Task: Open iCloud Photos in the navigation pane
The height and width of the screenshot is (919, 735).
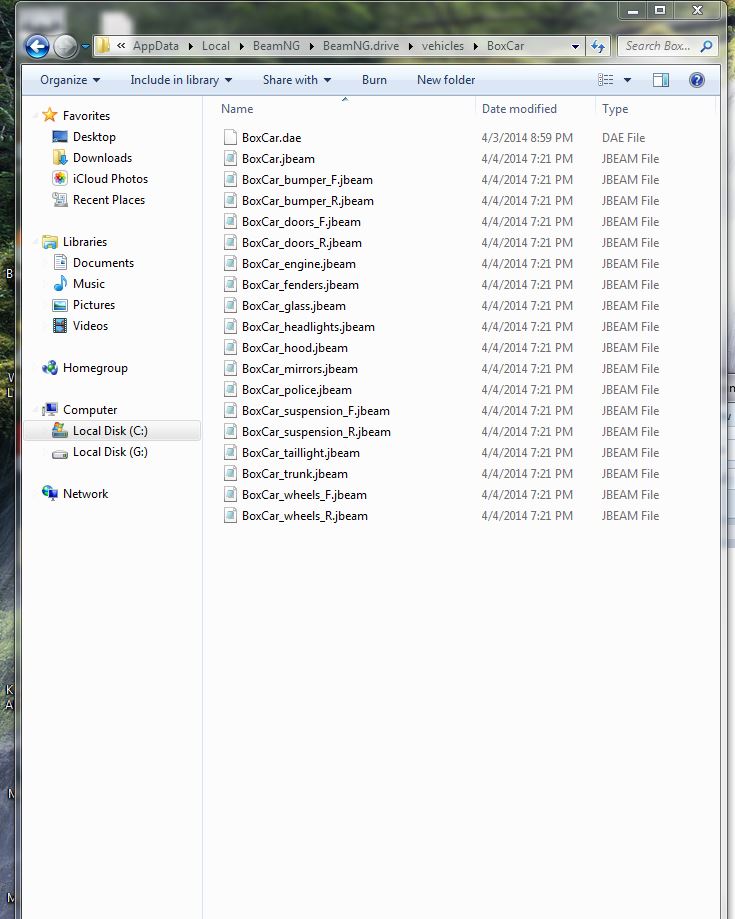Action: click(110, 179)
